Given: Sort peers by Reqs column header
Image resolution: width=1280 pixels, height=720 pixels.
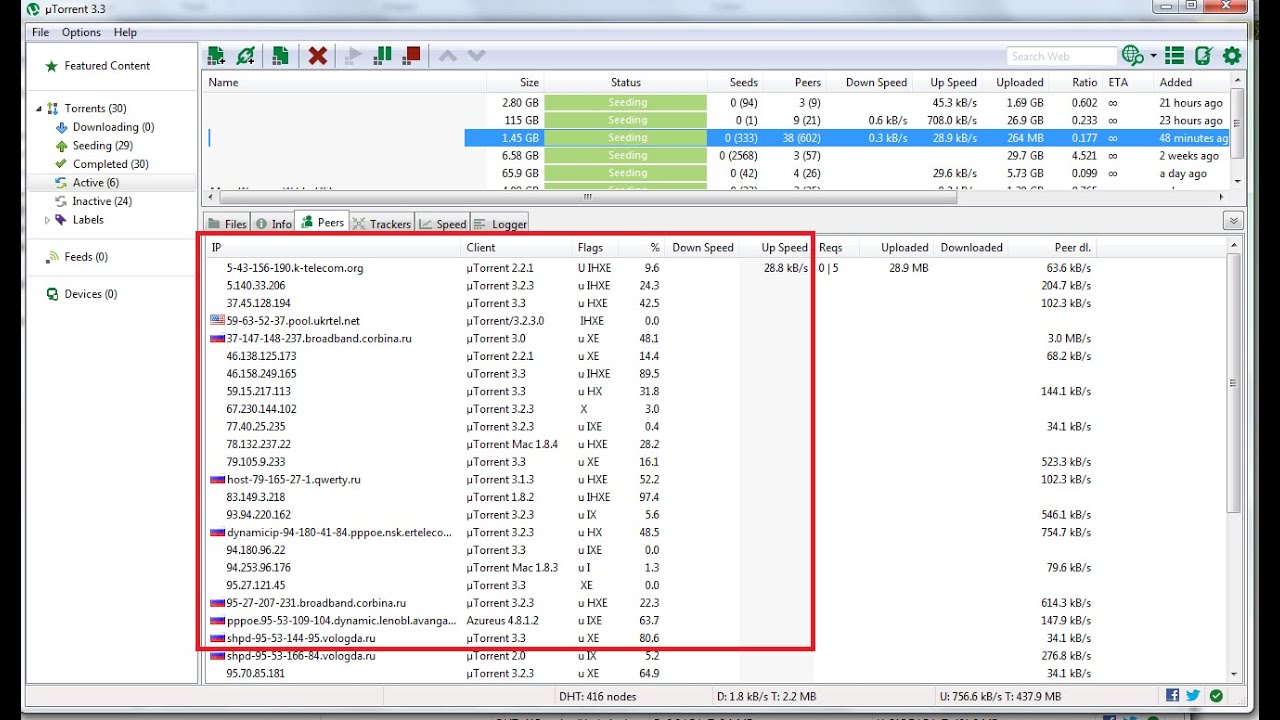Looking at the screenshot, I should (838, 248).
